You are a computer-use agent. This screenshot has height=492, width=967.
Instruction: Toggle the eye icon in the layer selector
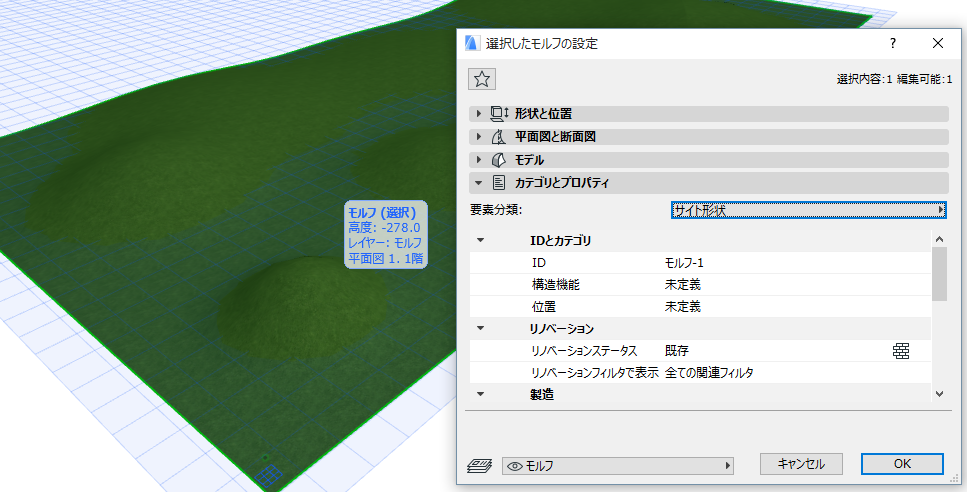(514, 466)
